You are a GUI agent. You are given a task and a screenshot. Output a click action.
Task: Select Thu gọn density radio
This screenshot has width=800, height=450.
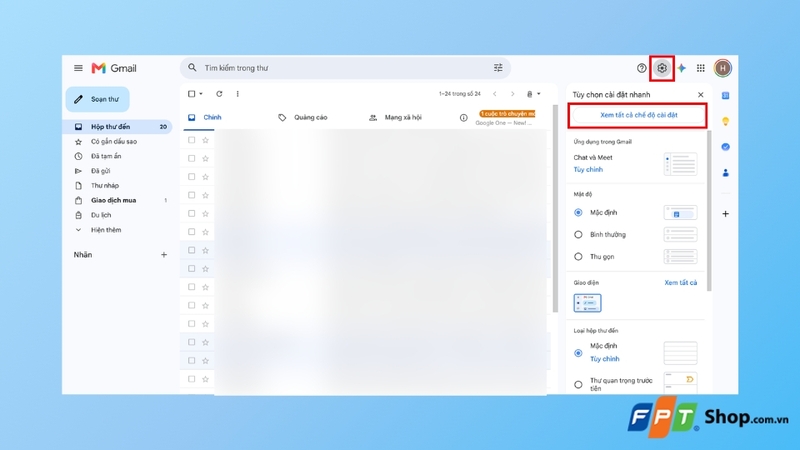tap(578, 257)
